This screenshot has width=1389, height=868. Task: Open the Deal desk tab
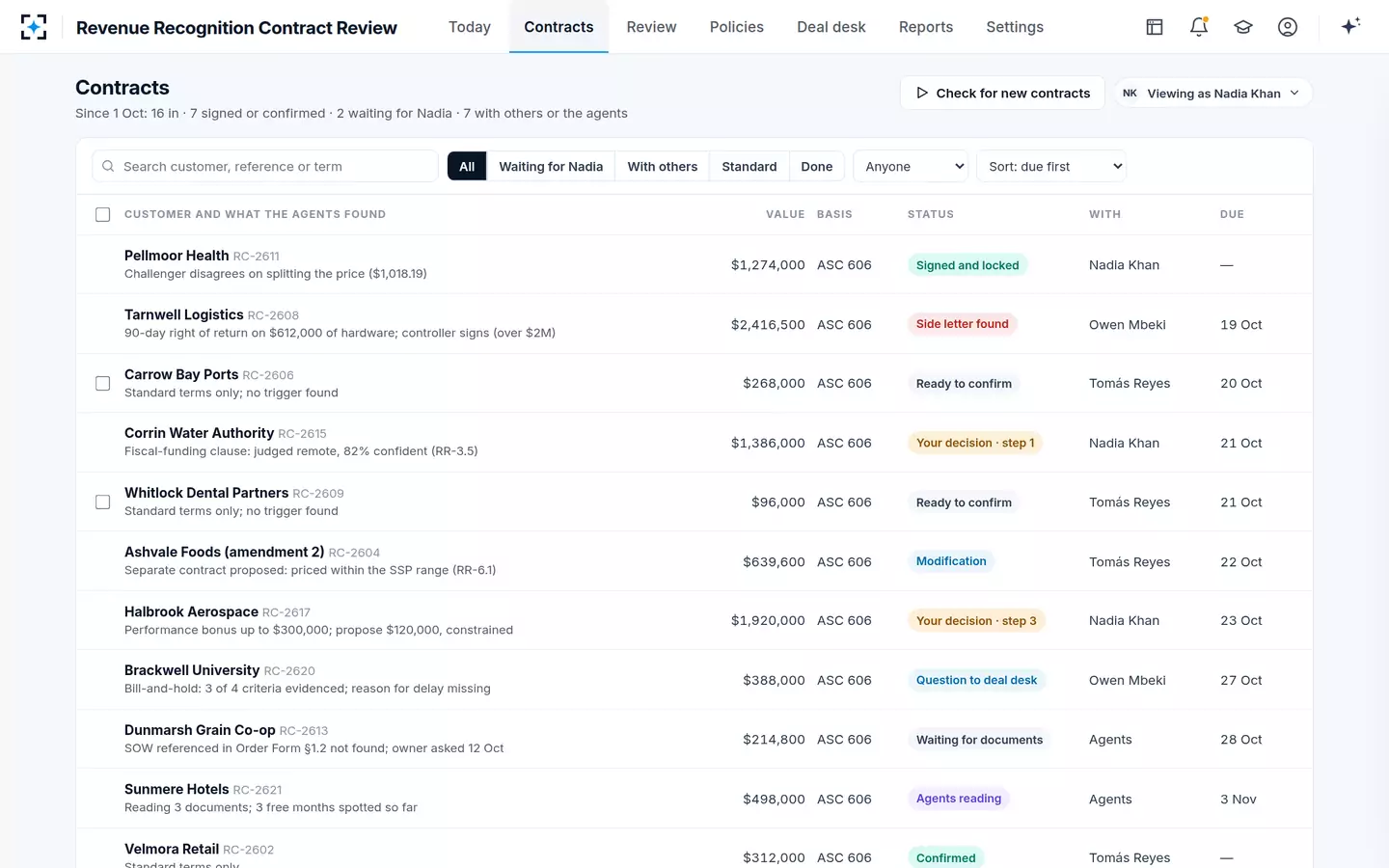(831, 27)
